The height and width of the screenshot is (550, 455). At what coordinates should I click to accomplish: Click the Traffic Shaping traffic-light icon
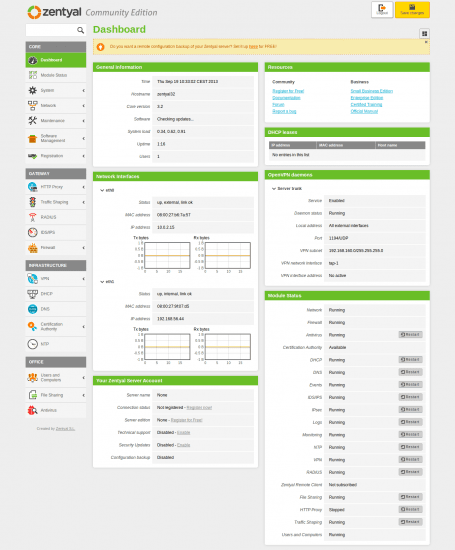pyautogui.click(x=33, y=202)
